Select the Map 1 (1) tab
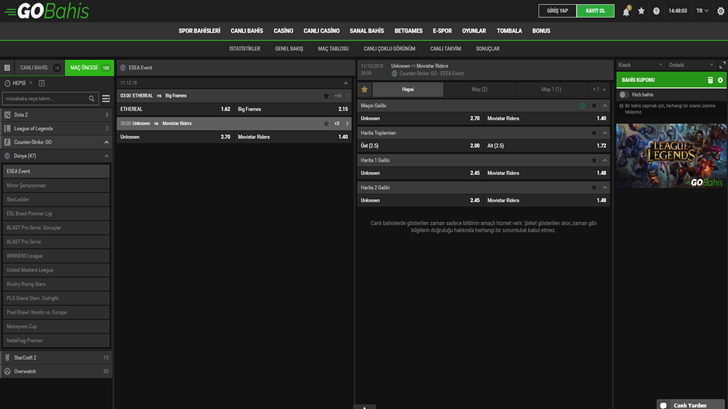728x409 pixels. [551, 89]
